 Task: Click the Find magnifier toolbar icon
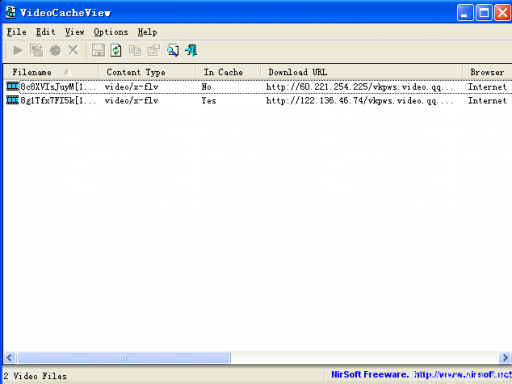click(173, 51)
